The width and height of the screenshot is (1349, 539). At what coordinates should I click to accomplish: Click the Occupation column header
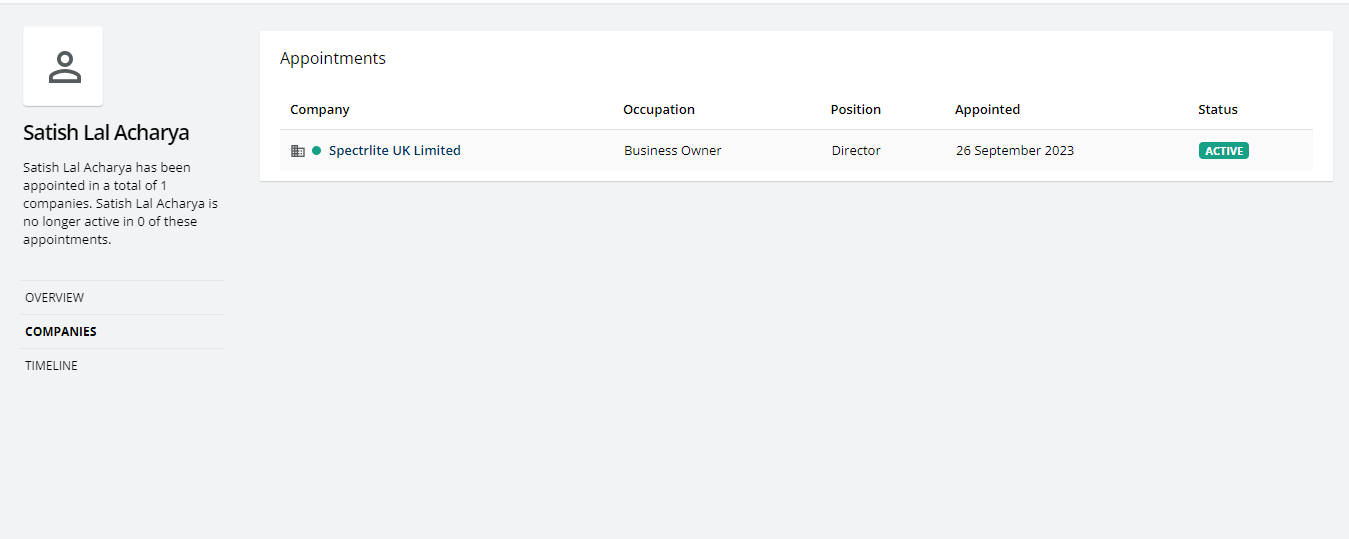(658, 110)
